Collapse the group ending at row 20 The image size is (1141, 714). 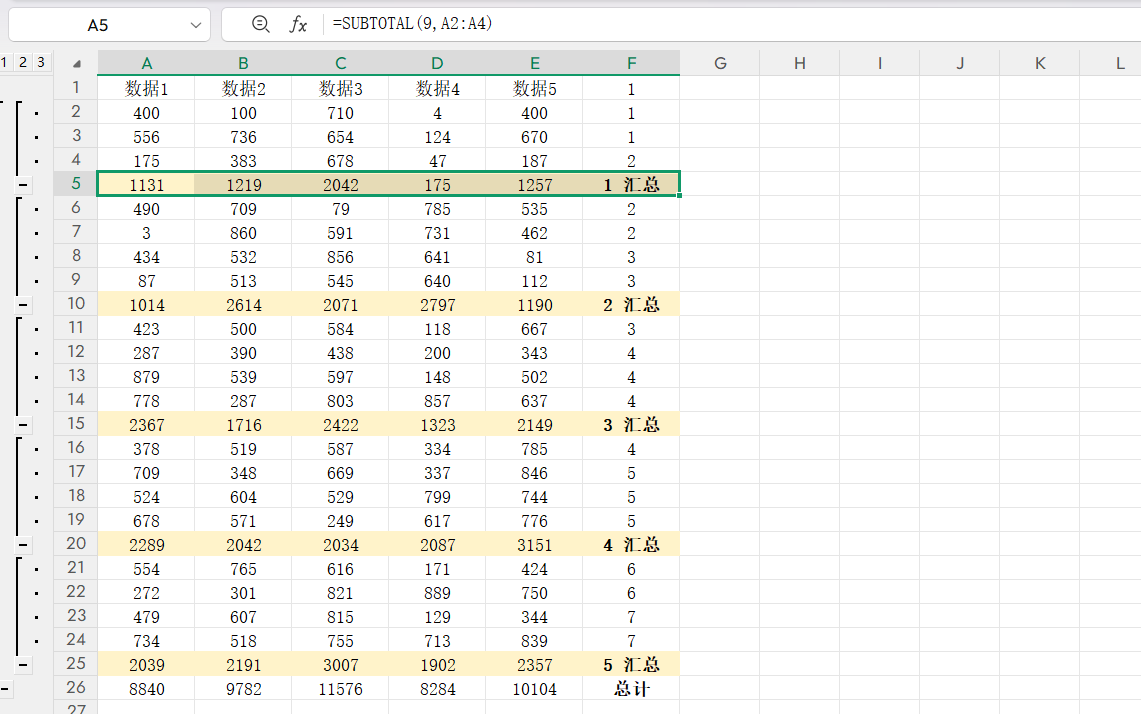coord(23,545)
